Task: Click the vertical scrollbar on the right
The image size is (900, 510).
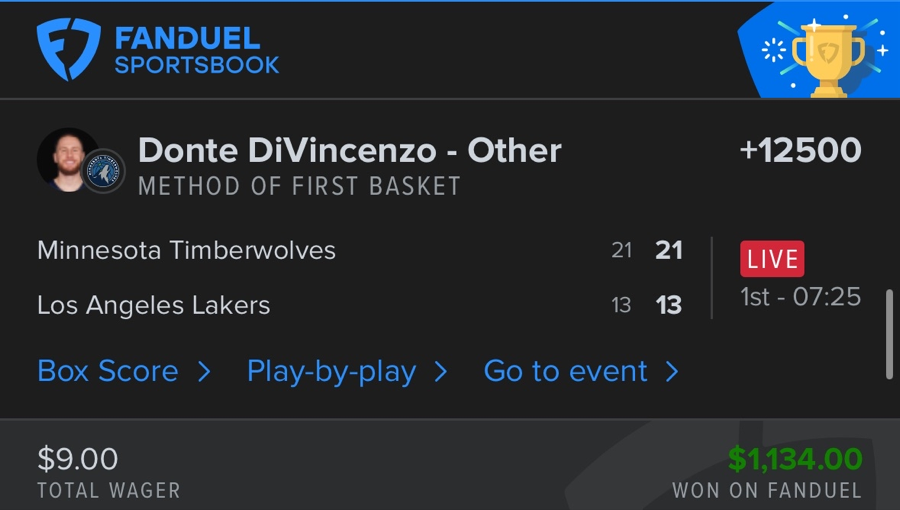Action: point(889,335)
